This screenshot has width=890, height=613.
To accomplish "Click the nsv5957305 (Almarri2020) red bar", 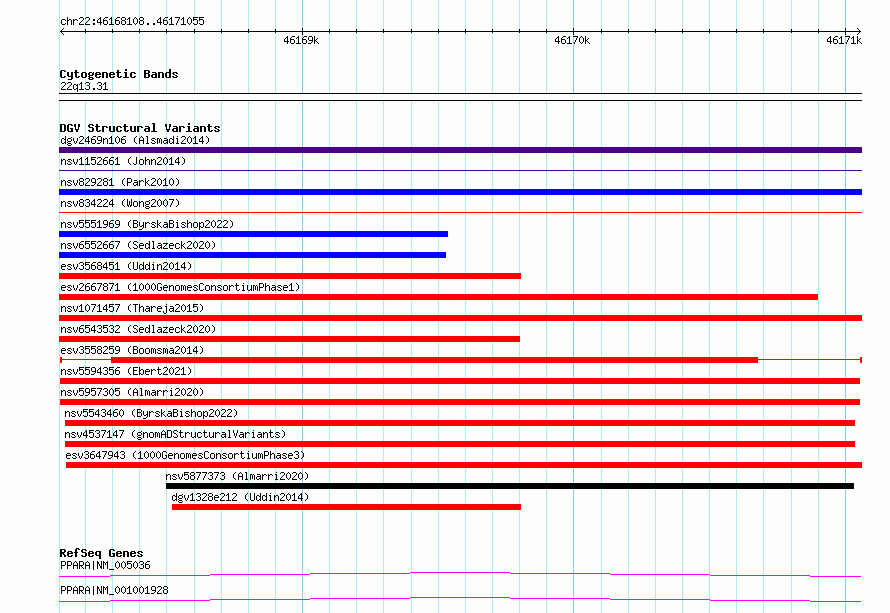I will (459, 402).
